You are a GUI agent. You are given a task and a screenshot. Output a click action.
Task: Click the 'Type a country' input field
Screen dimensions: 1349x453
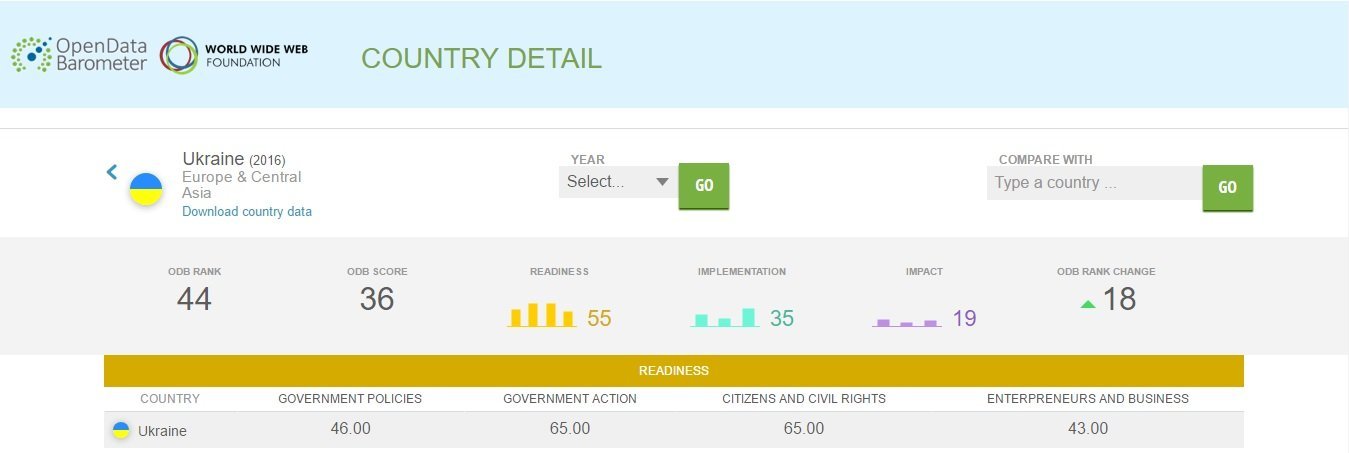tap(1093, 183)
